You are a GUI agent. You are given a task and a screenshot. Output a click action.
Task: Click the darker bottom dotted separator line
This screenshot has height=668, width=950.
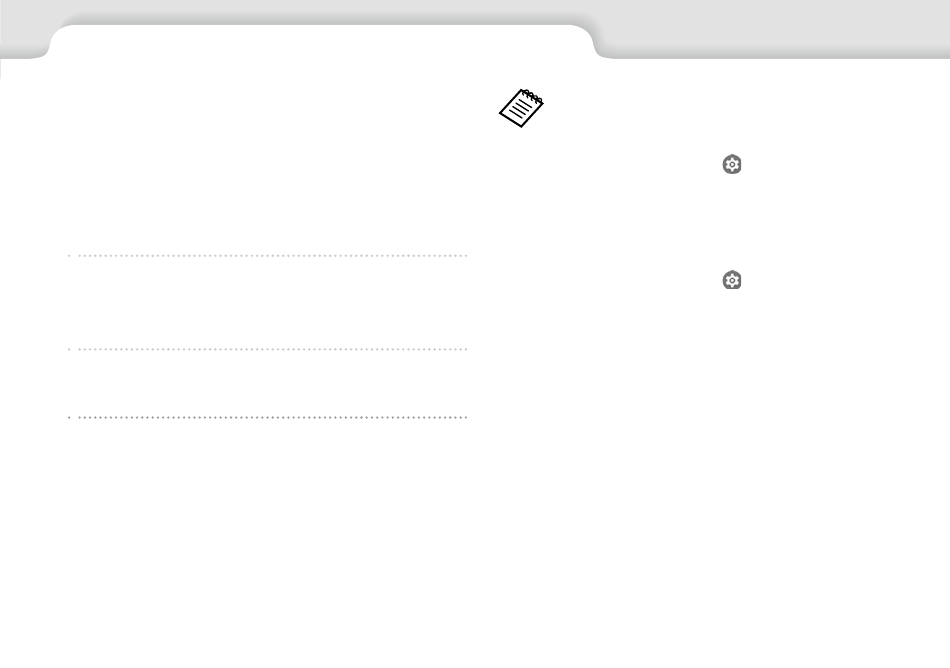(267, 417)
